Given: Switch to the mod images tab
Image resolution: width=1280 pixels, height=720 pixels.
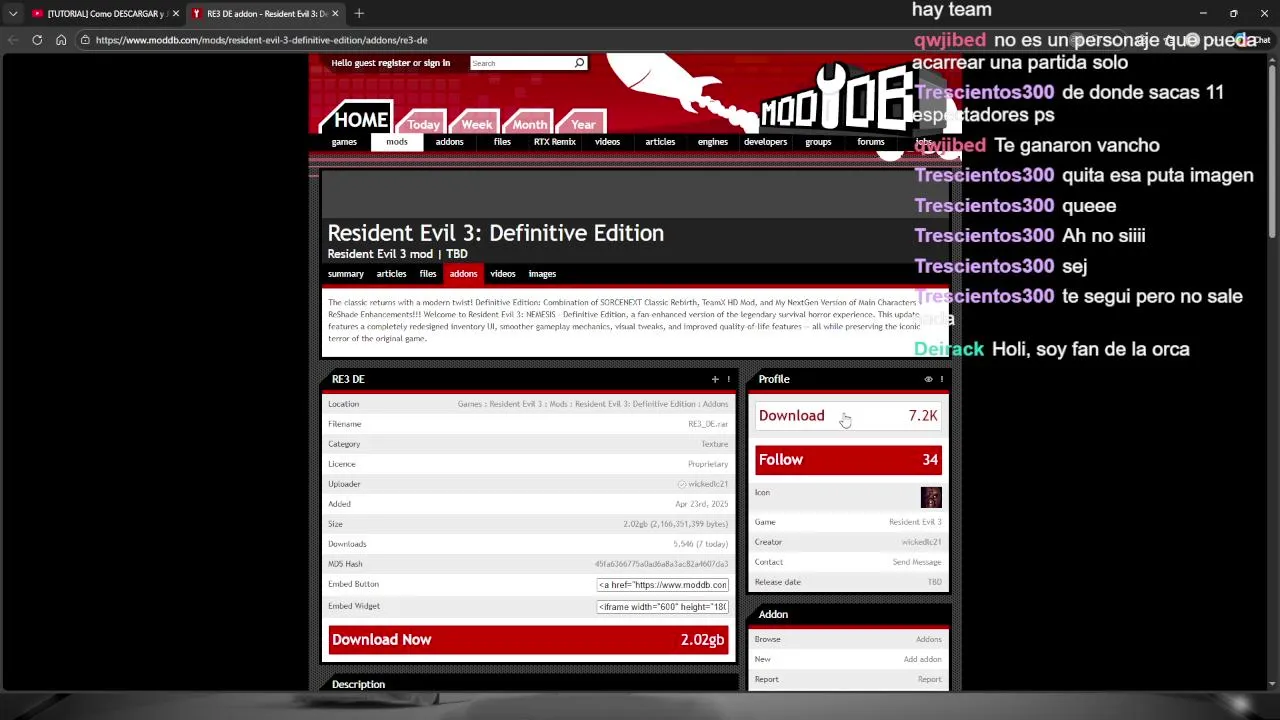Looking at the screenshot, I should coord(542,274).
